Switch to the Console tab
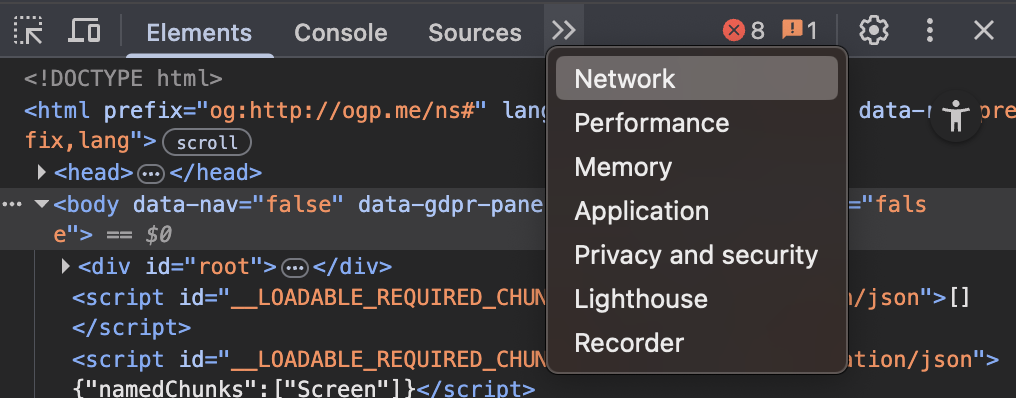1016x398 pixels. [x=341, y=32]
